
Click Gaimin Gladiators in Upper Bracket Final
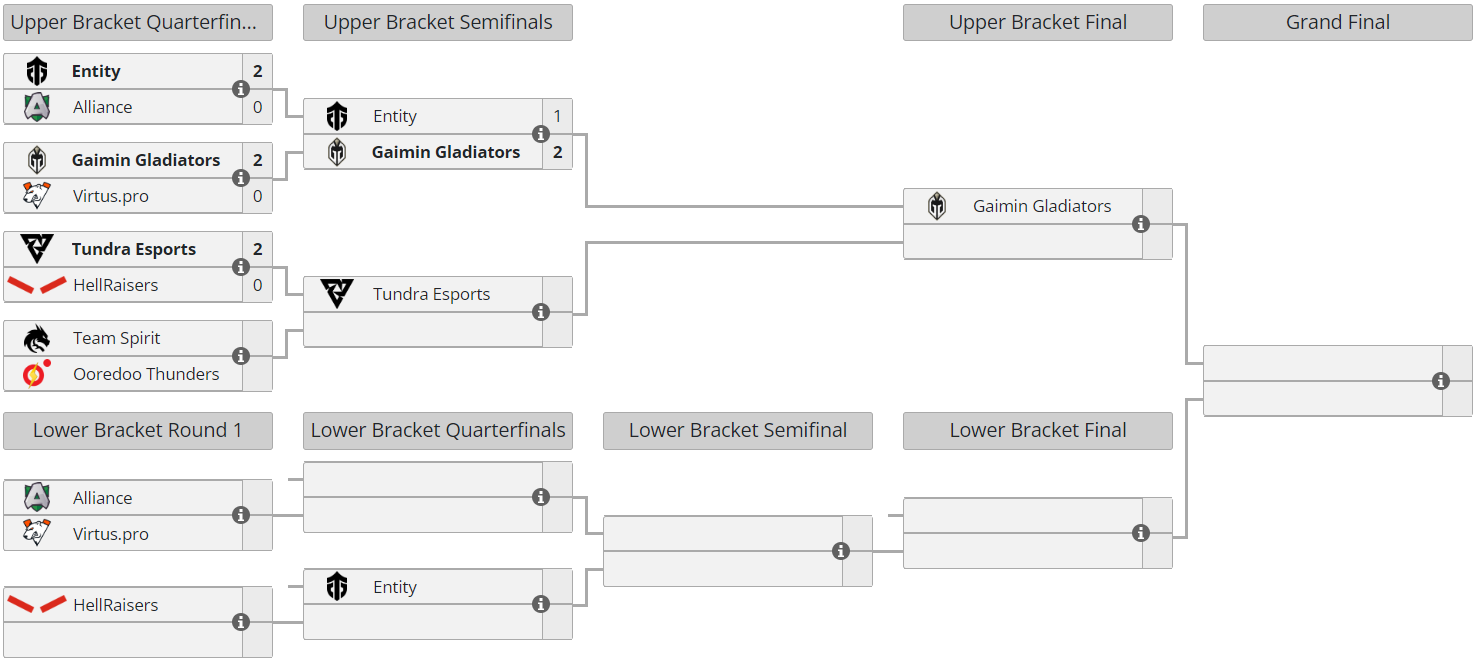(1042, 206)
